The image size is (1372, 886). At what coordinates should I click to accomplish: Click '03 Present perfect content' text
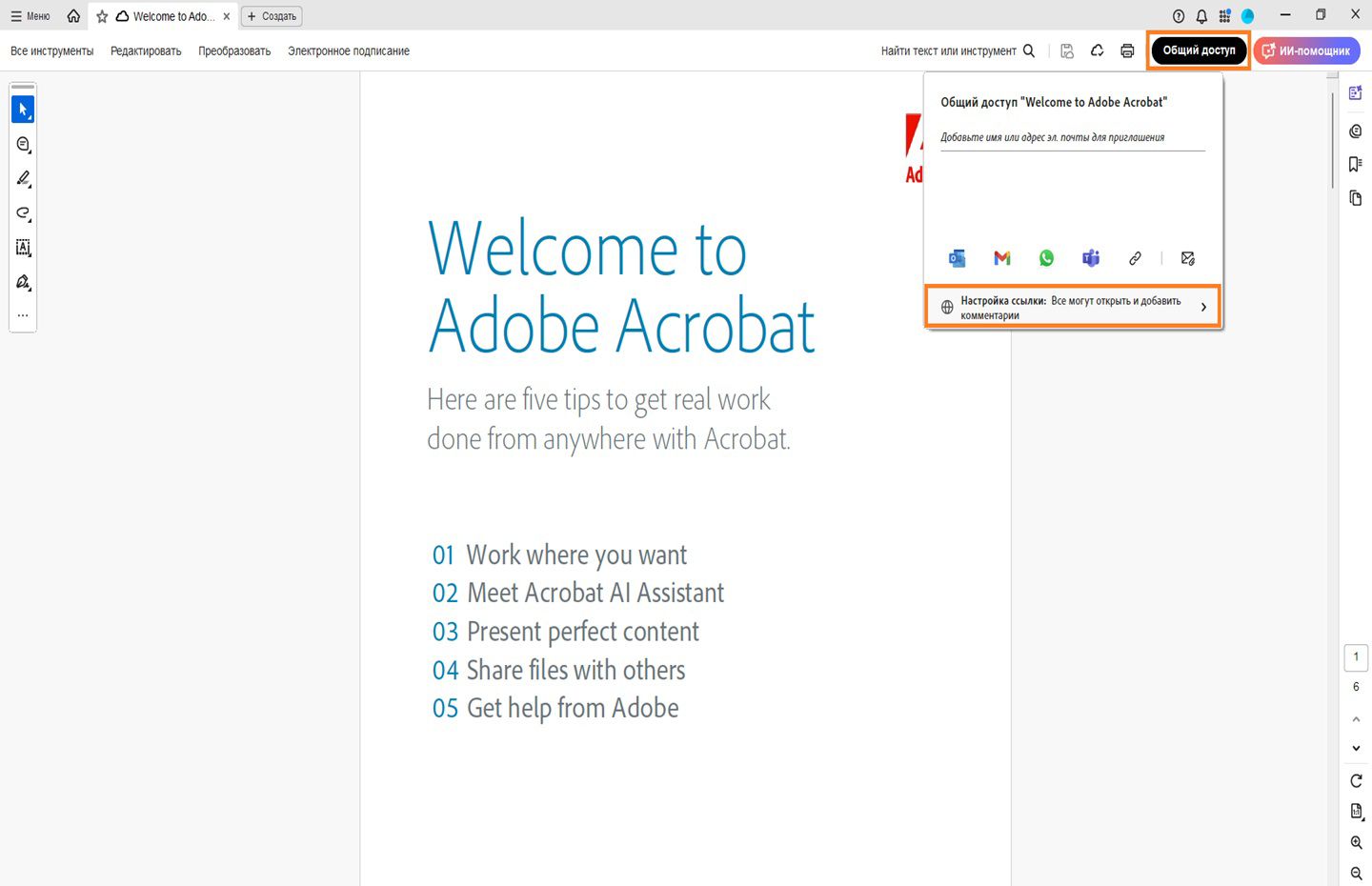tap(566, 632)
